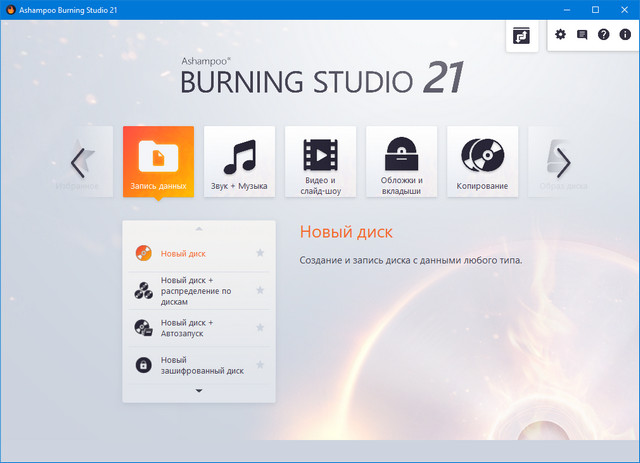Toggle favorite star for Новый диск
The height and width of the screenshot is (463, 640).
coord(260,253)
